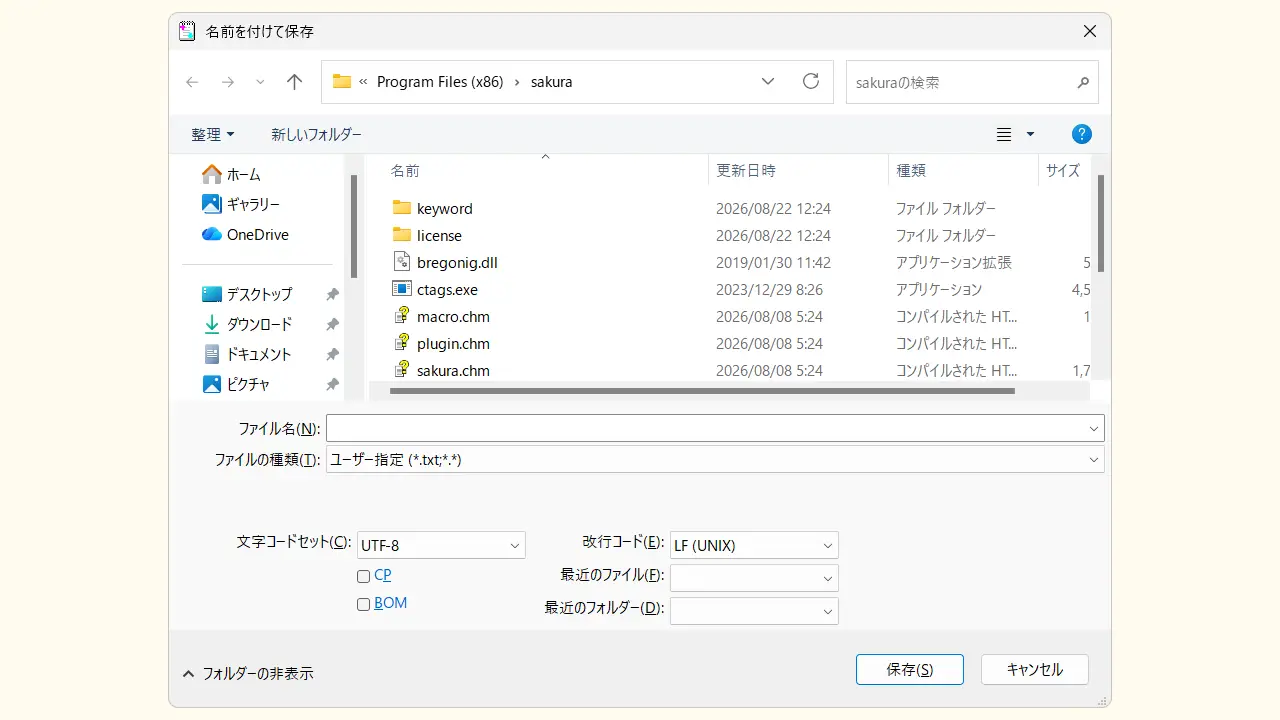This screenshot has width=1280, height=720.
Task: Select the bregonig.dll file icon
Action: tap(402, 262)
